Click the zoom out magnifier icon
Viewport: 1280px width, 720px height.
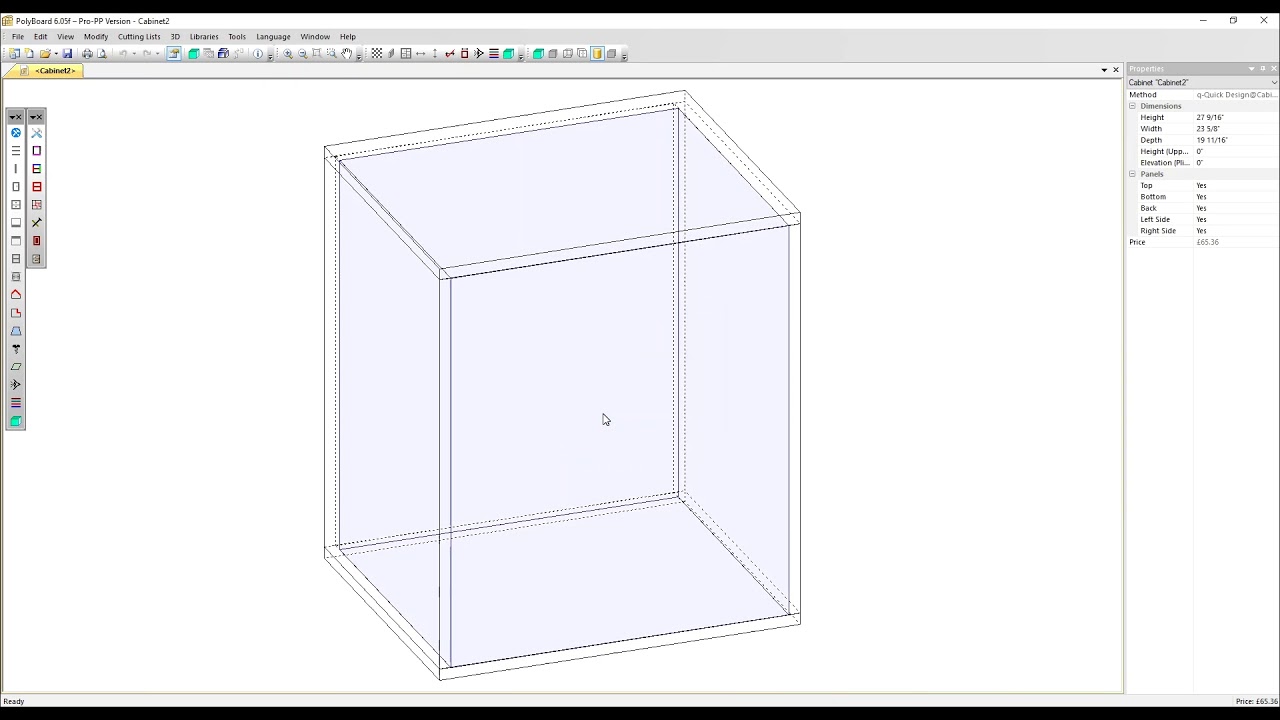pyautogui.click(x=302, y=54)
